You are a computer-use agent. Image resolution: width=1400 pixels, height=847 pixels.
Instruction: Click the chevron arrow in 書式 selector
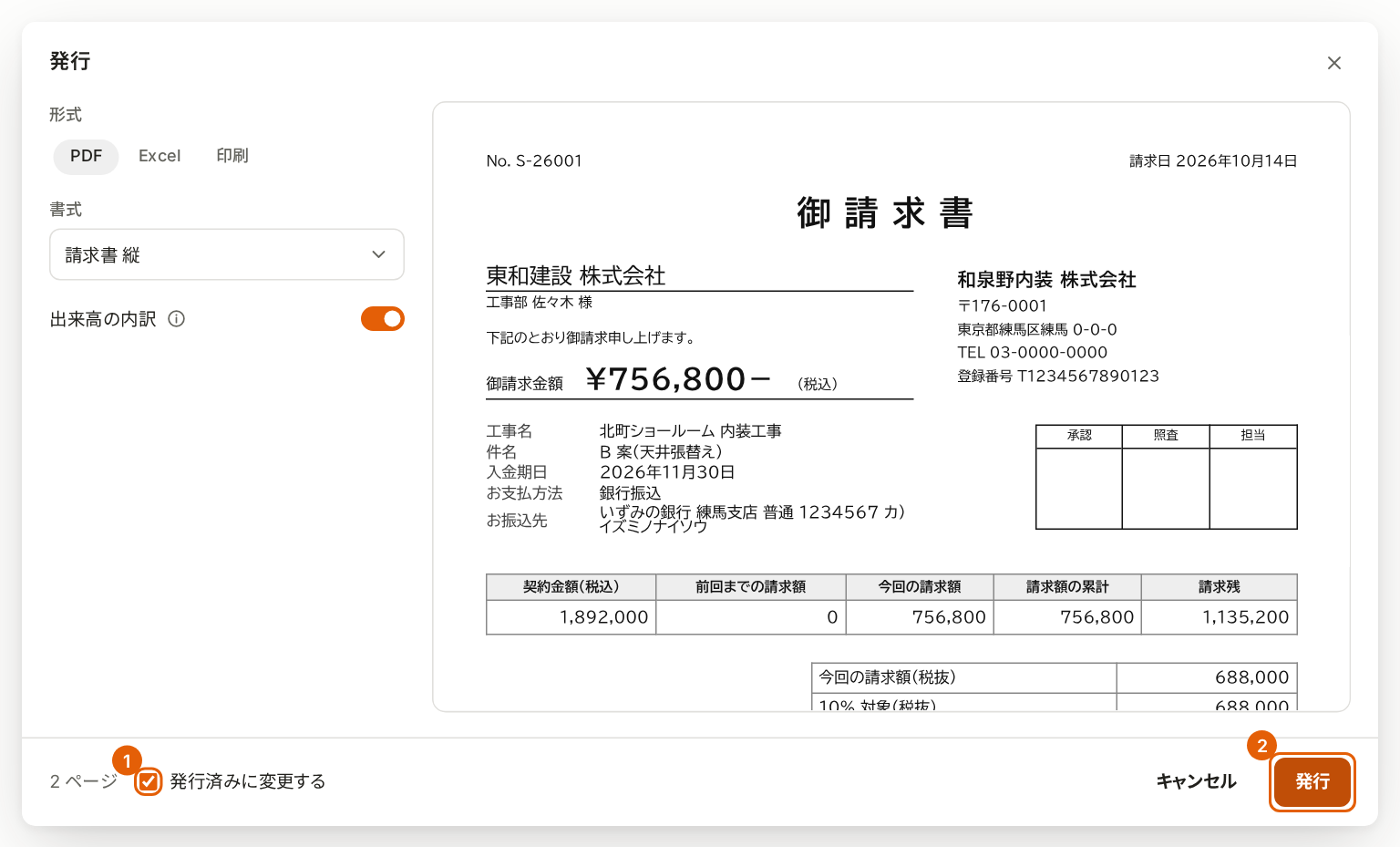379,254
